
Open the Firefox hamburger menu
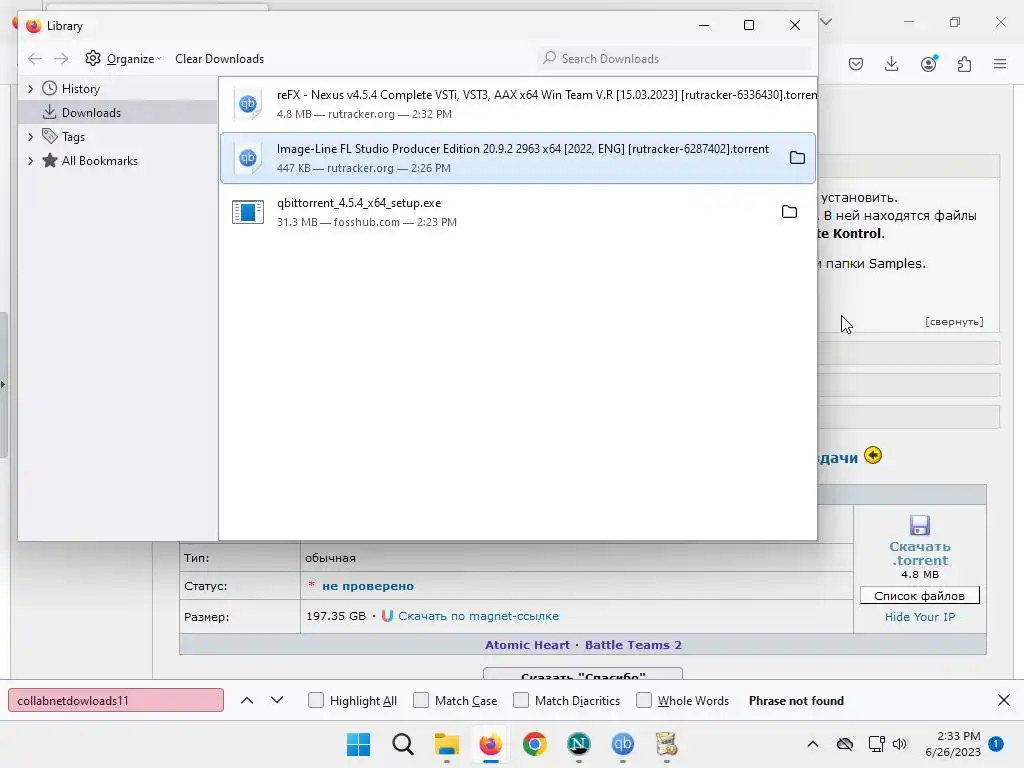1000,64
